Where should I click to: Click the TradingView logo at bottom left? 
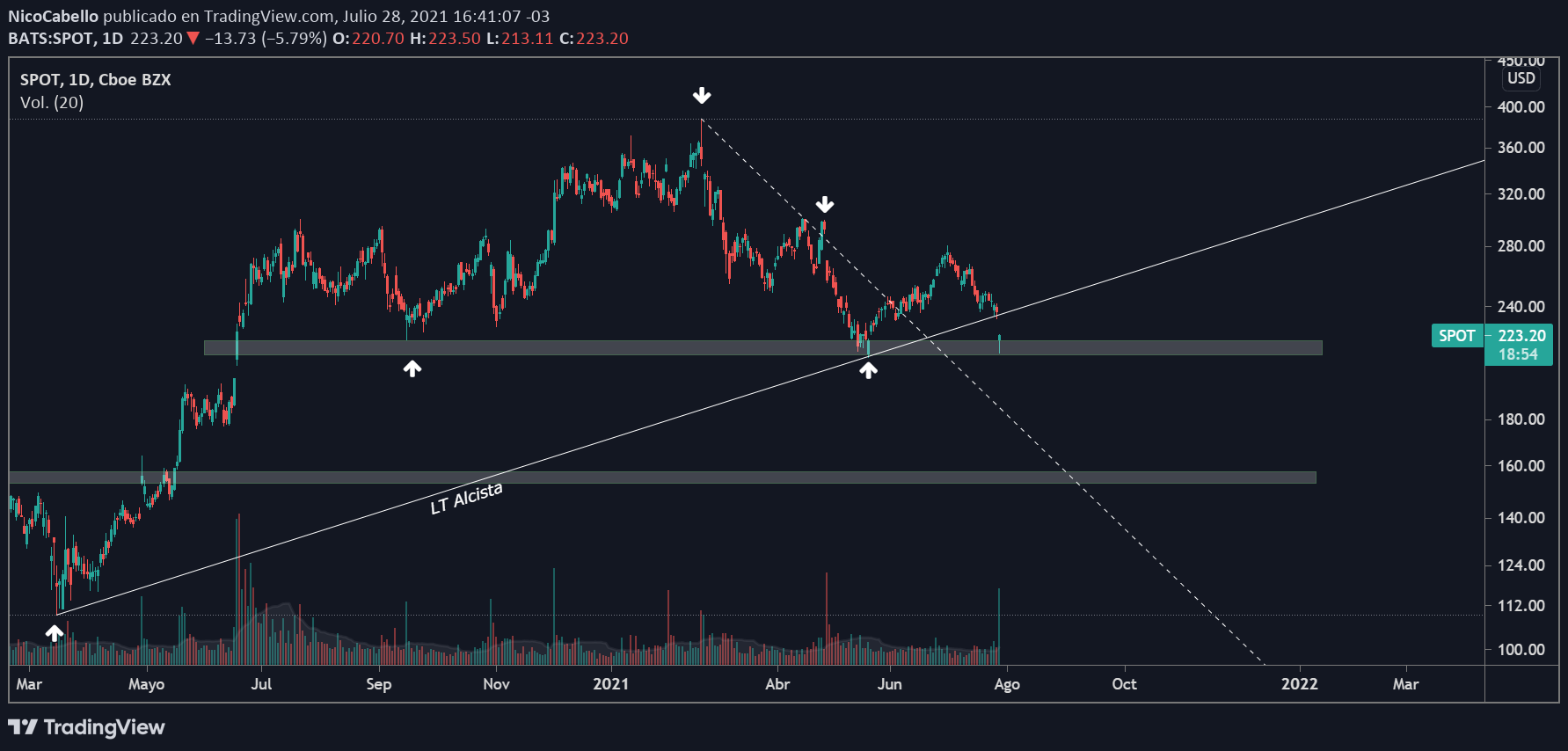pos(86,727)
